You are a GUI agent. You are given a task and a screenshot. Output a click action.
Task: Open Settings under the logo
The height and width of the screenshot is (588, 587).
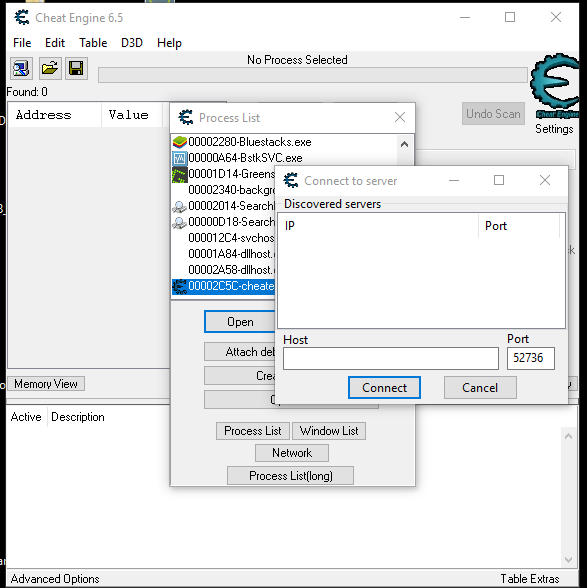[x=554, y=129]
